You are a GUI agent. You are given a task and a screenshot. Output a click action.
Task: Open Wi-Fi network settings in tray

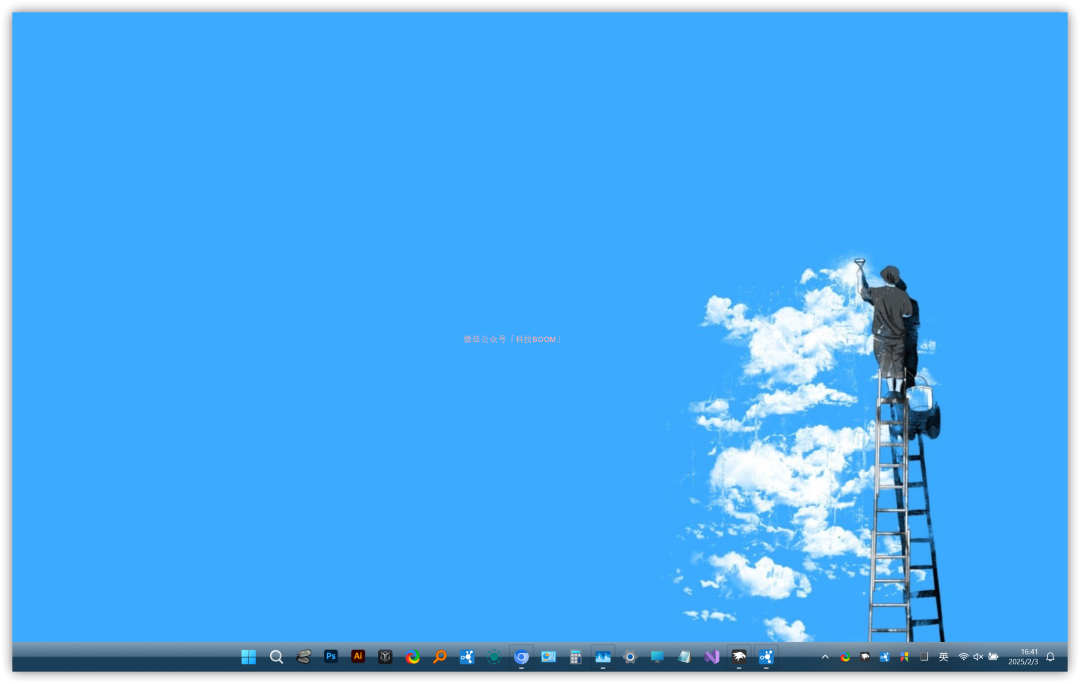964,657
